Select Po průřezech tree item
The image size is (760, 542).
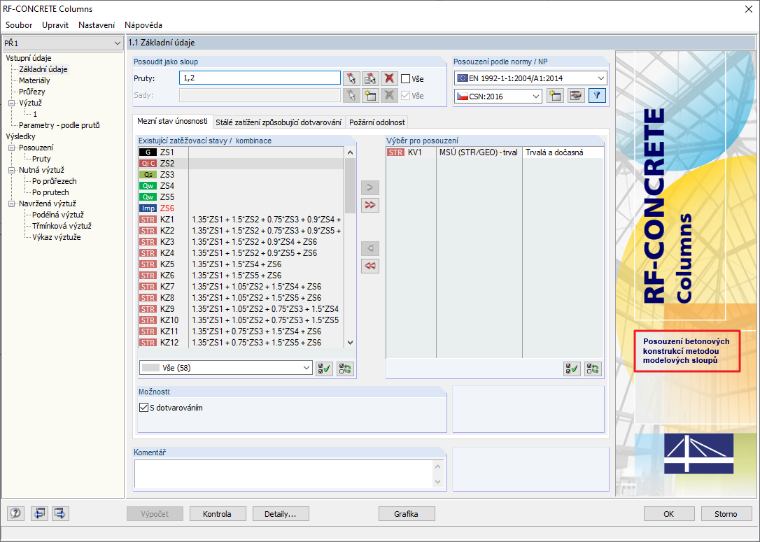(54, 181)
